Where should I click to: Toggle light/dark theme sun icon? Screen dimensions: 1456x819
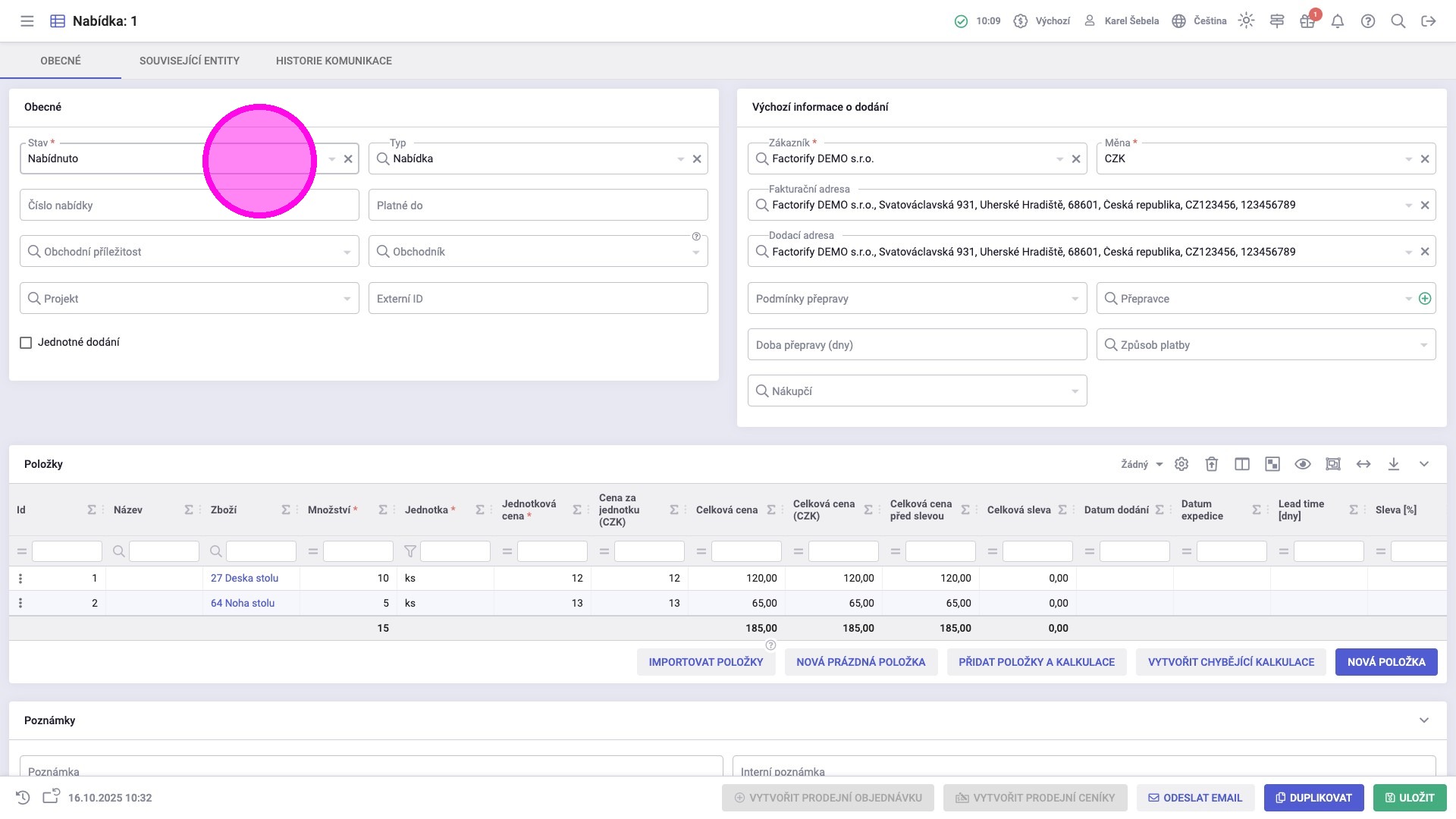pos(1246,21)
